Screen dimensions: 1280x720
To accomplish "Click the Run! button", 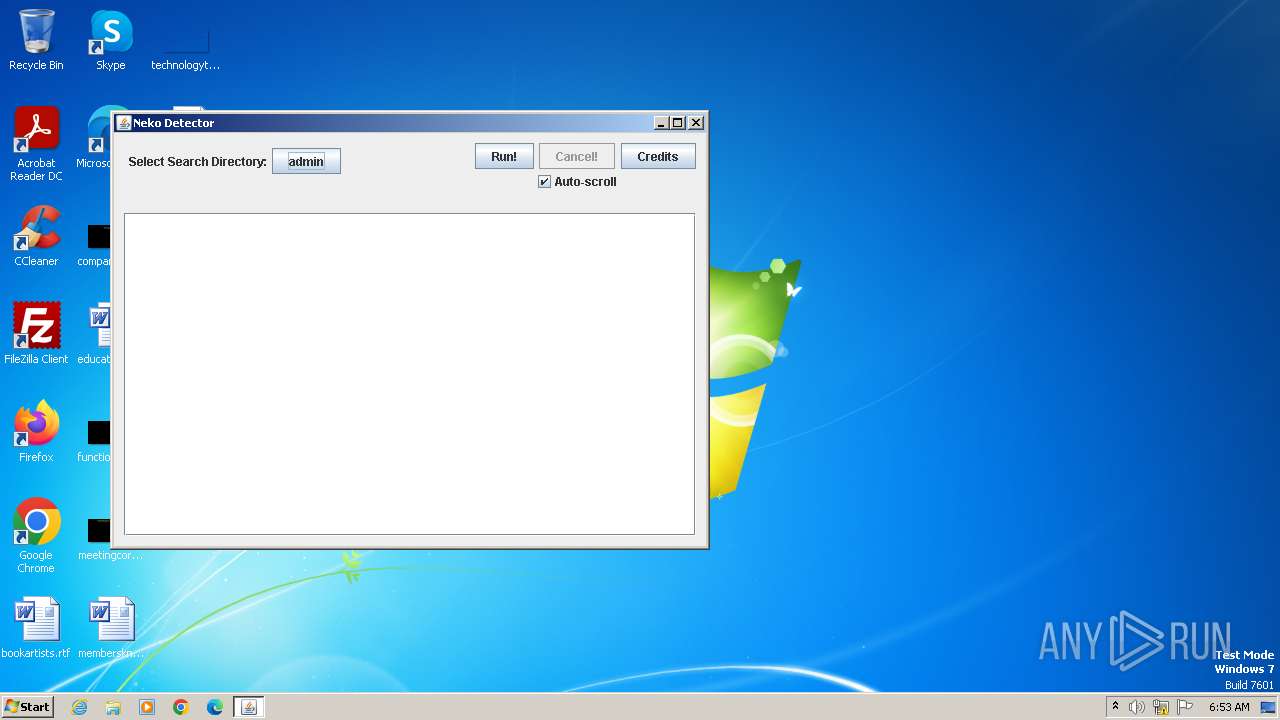I will click(504, 156).
